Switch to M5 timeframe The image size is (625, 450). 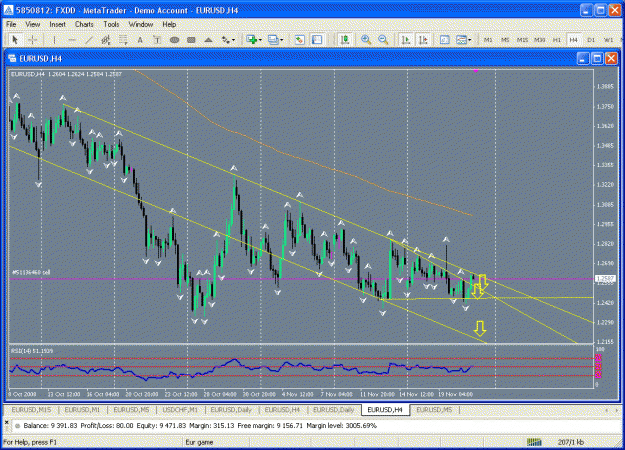pos(505,40)
